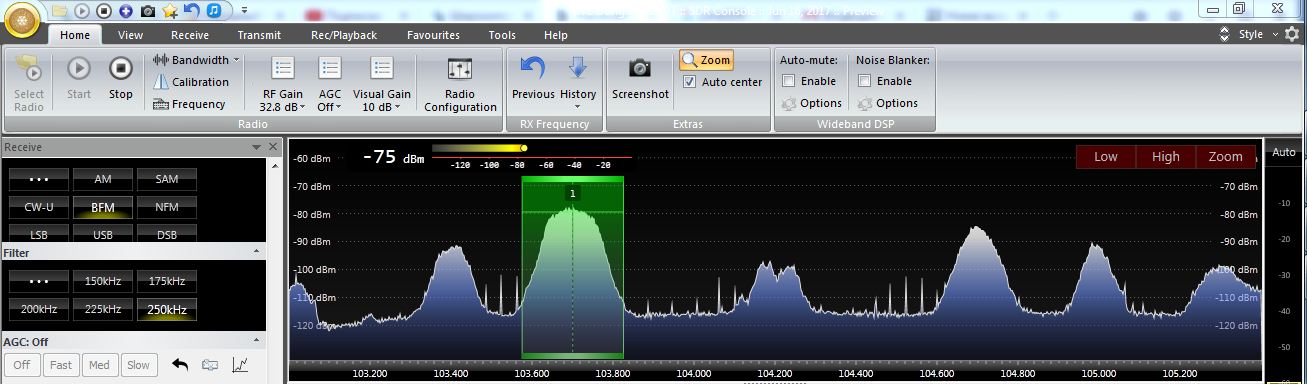Click the Stop radio icon
The width and height of the screenshot is (1307, 384).
pos(120,69)
